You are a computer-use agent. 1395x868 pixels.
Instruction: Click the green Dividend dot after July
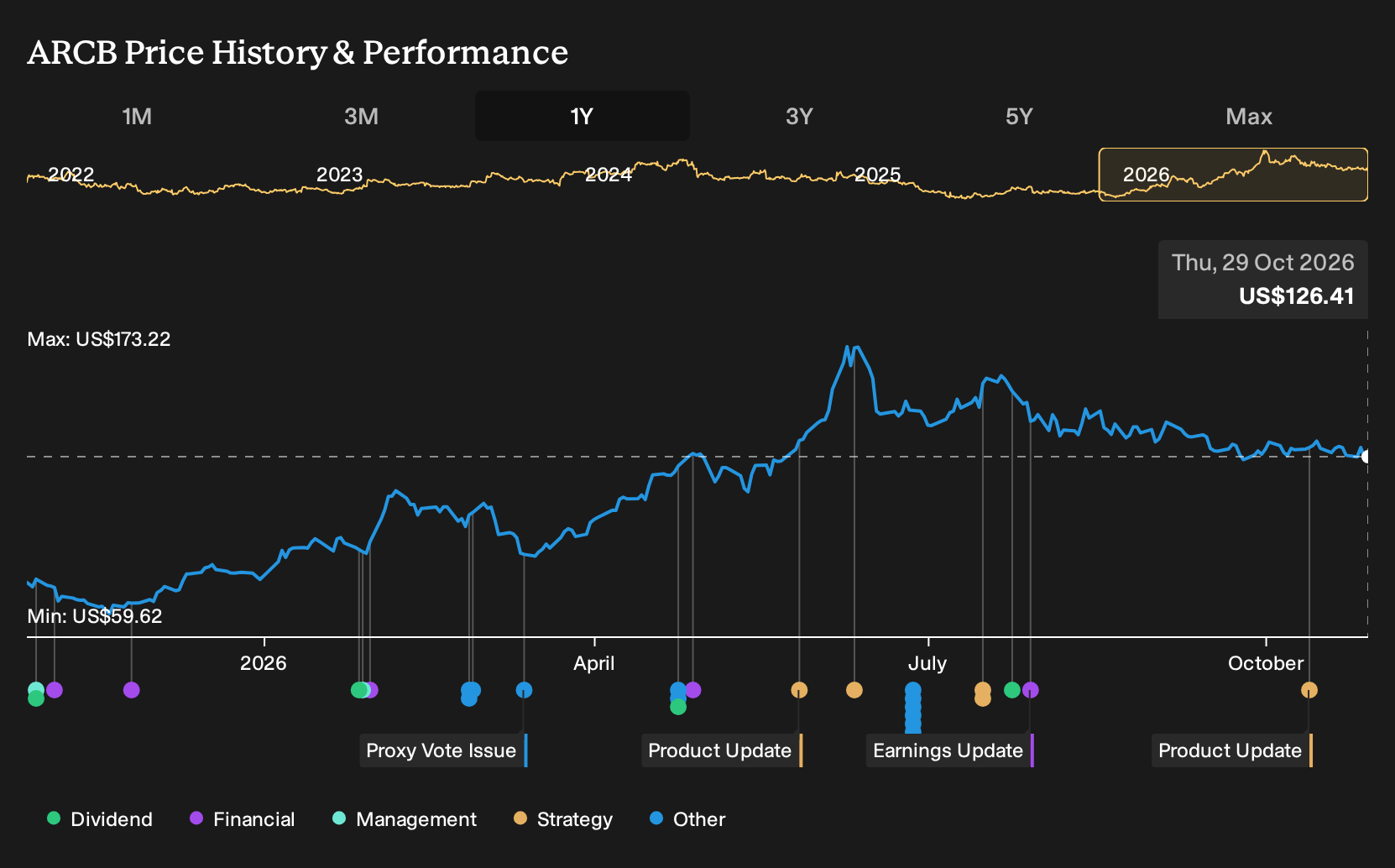click(x=1012, y=690)
